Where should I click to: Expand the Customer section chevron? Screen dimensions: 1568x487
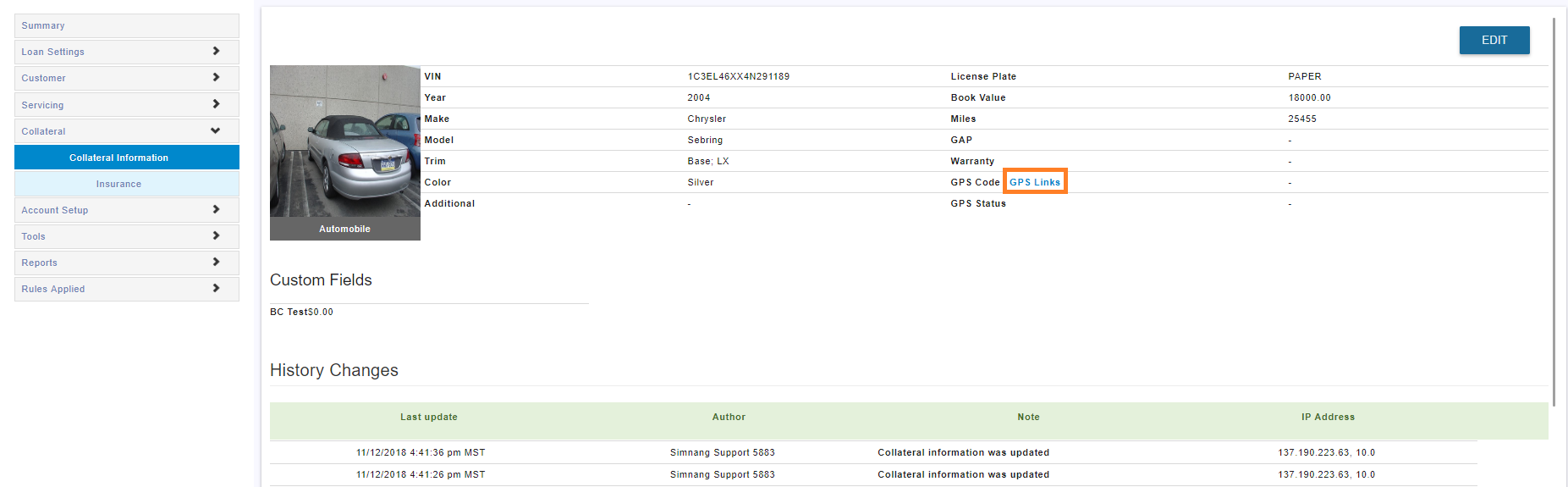[216, 77]
